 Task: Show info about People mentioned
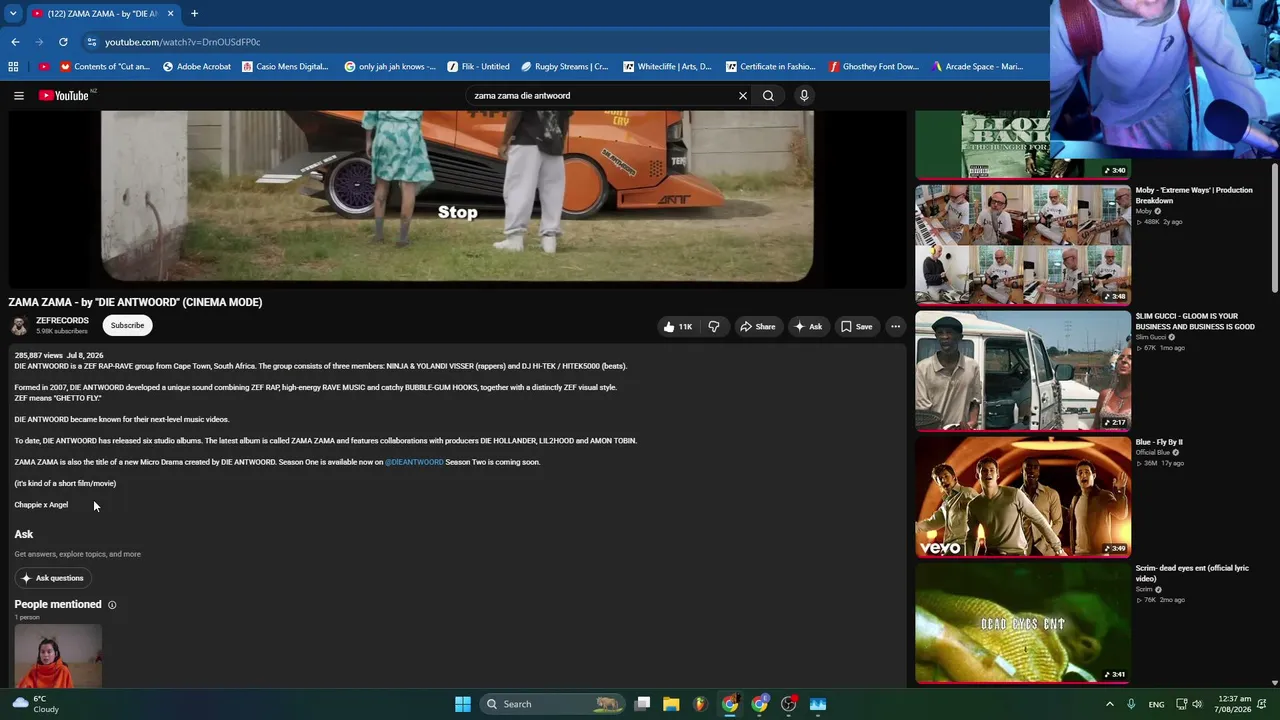click(x=112, y=605)
